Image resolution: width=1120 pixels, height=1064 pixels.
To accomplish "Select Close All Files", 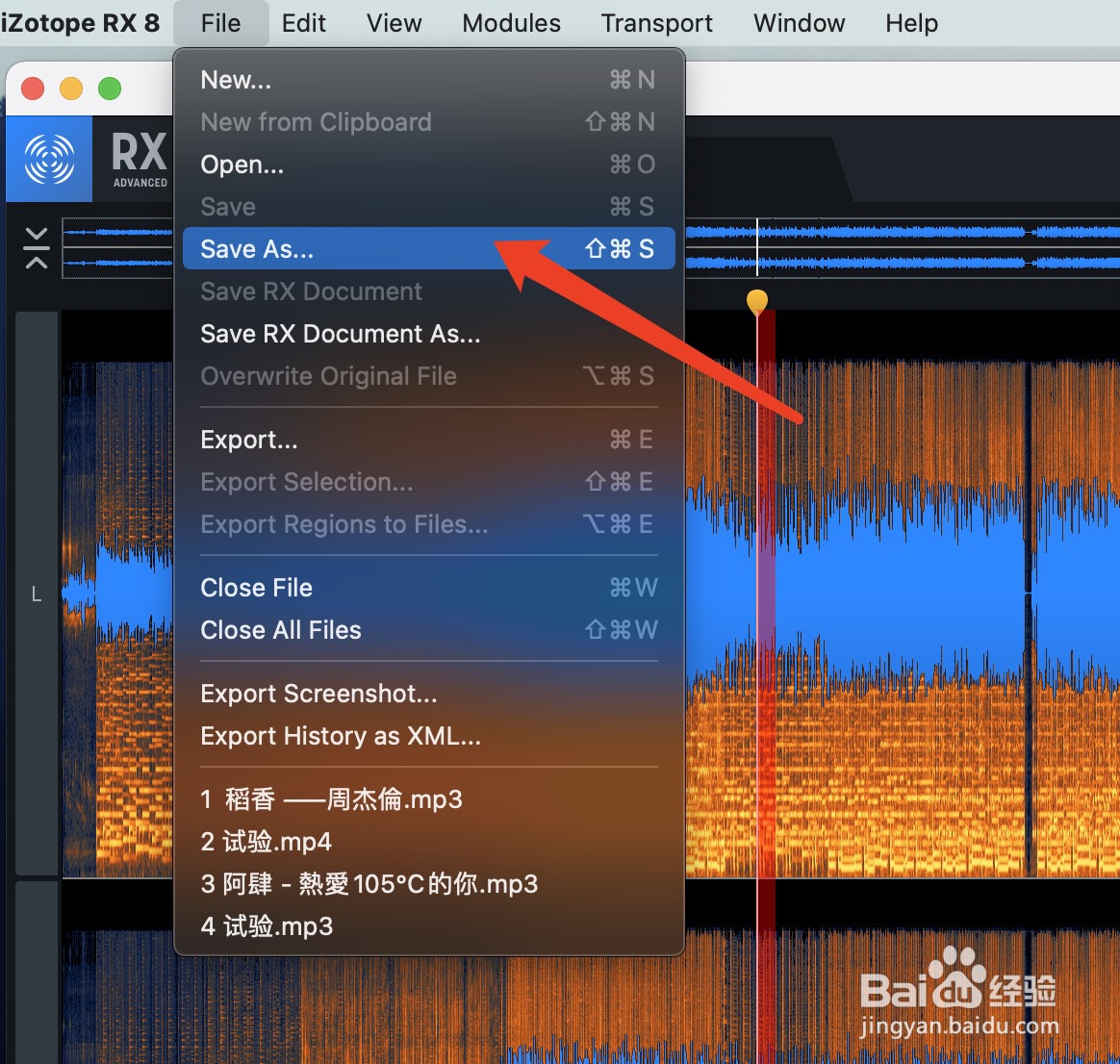I will click(428, 630).
